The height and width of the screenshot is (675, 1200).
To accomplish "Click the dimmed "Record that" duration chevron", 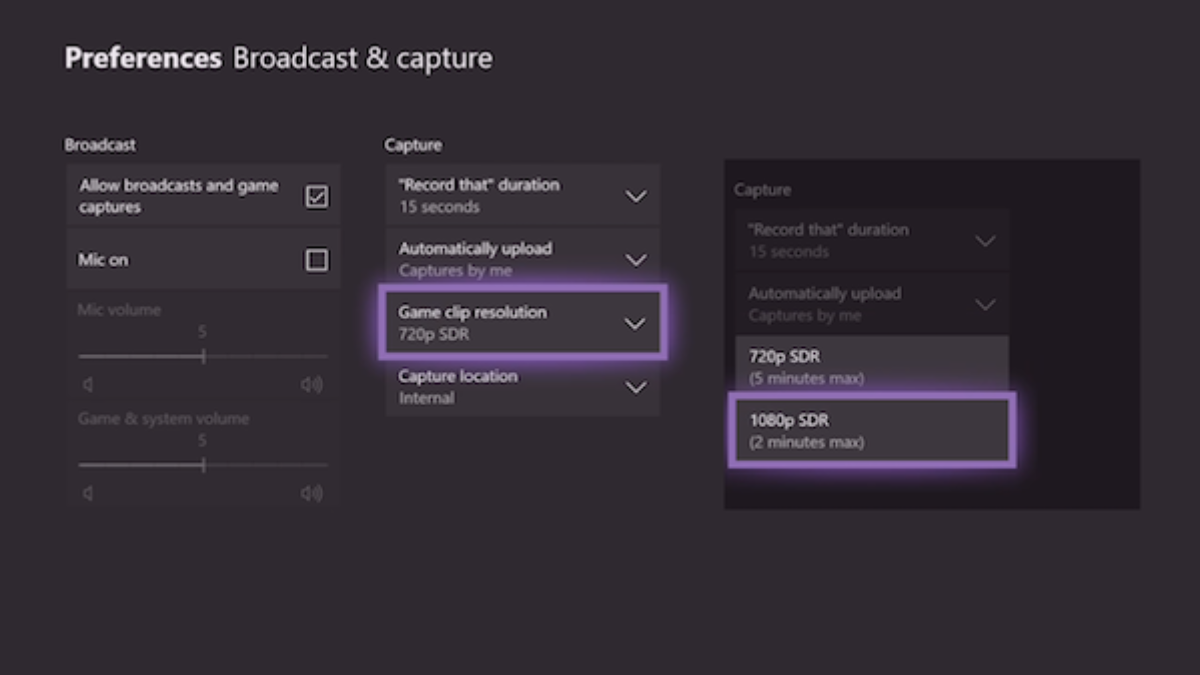I will 985,241.
